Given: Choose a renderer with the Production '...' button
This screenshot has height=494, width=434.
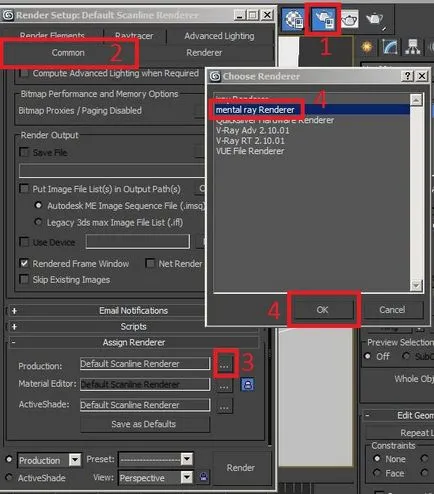Looking at the screenshot, I should [x=224, y=365].
